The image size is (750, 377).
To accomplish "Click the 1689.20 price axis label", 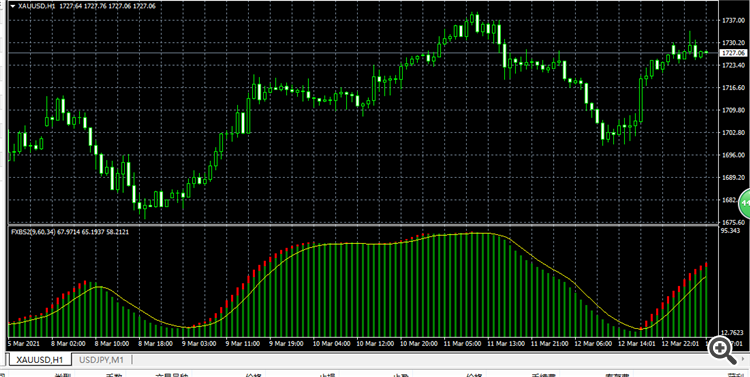I will 733,177.
